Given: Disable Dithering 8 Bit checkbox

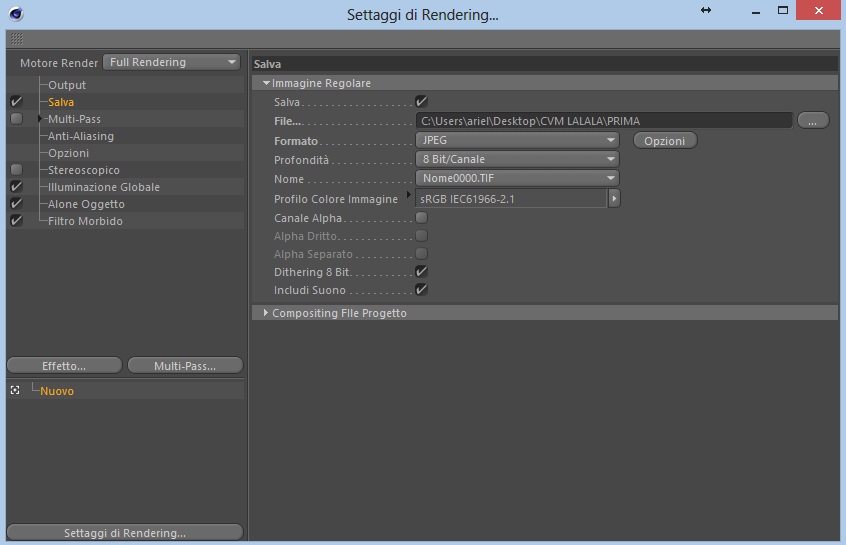Looking at the screenshot, I should (421, 271).
